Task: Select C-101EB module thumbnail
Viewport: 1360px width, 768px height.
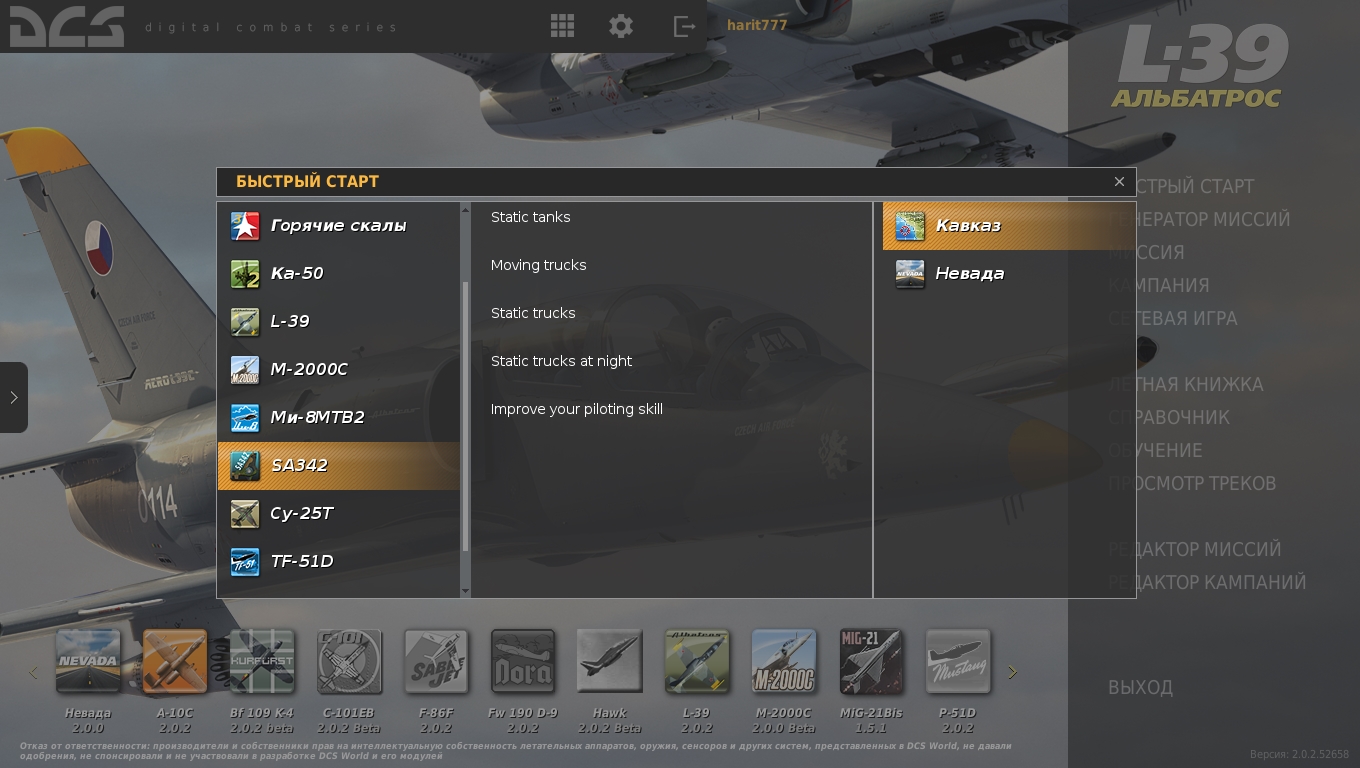Action: [x=349, y=661]
